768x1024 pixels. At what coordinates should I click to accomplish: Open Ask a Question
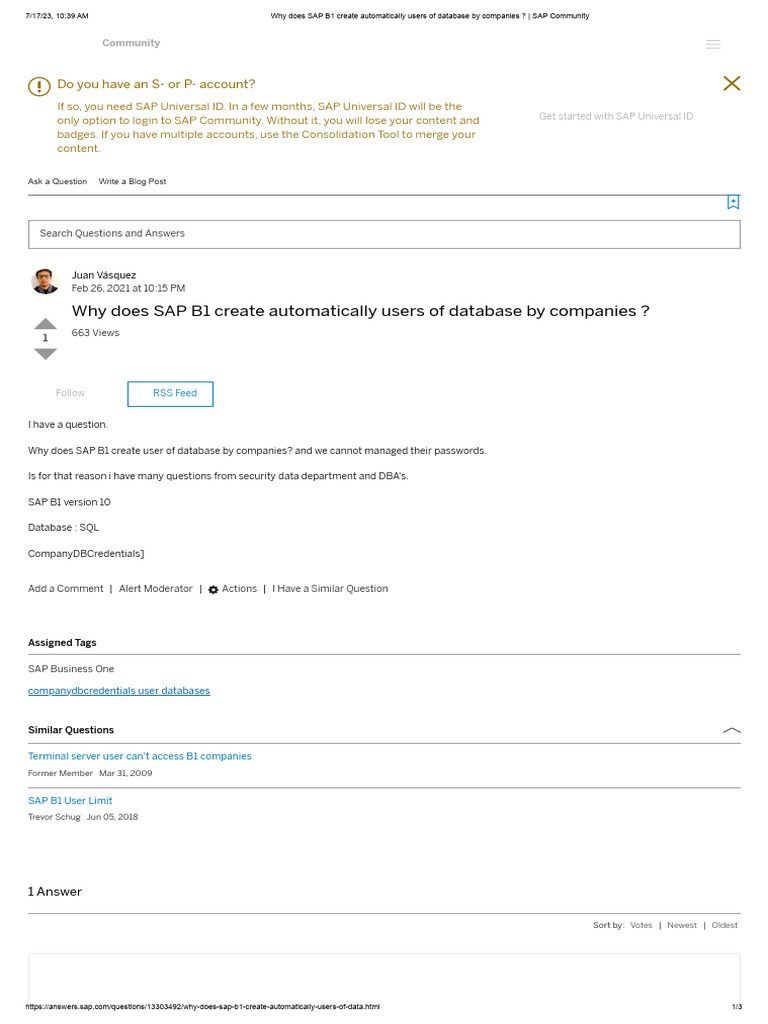tap(57, 182)
